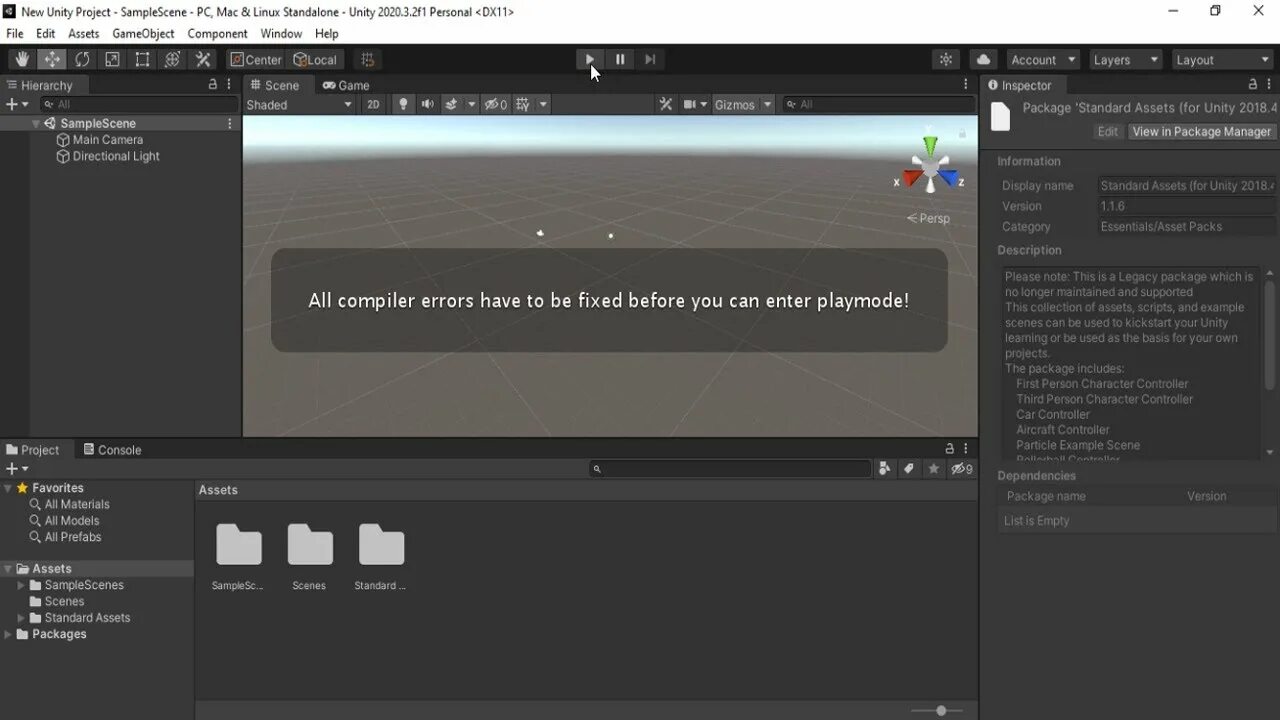The height and width of the screenshot is (720, 1280).
Task: Open the File menu
Action: [15, 33]
